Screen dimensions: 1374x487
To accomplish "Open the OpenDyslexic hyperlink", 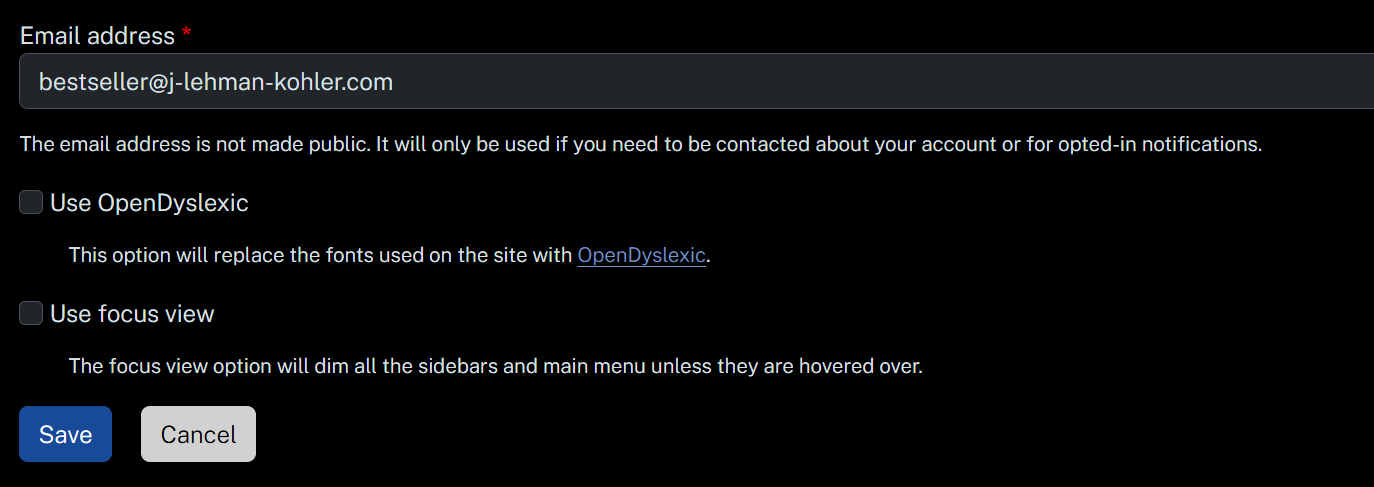I will [642, 255].
